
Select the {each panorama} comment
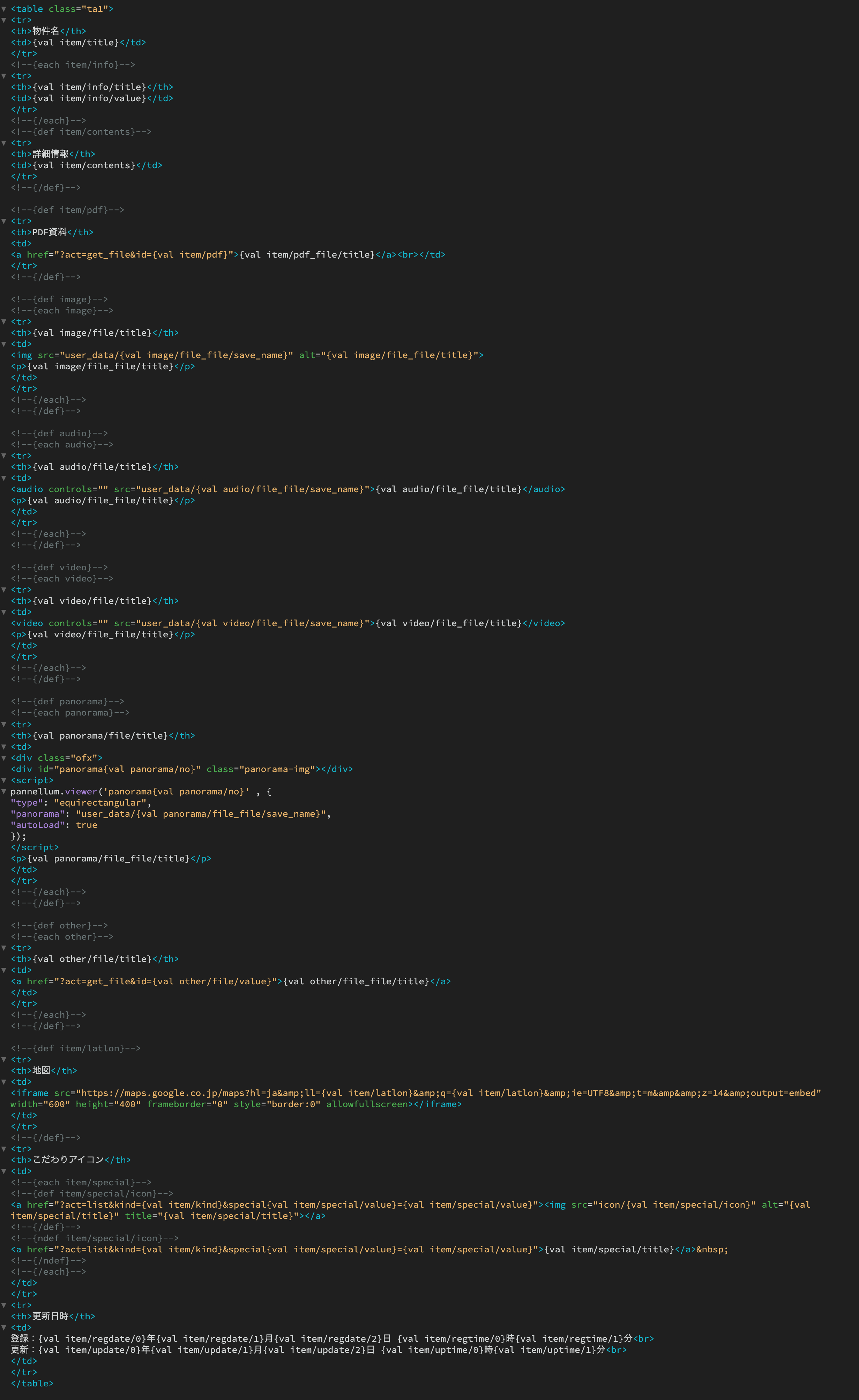[x=70, y=713]
